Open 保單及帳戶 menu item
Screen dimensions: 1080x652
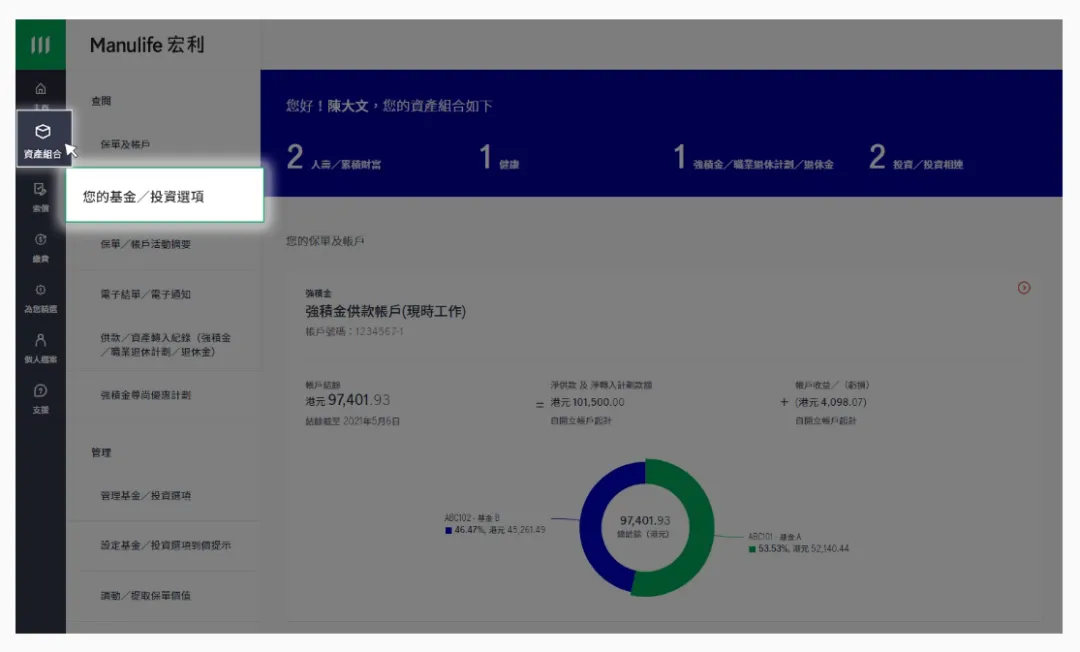point(125,145)
